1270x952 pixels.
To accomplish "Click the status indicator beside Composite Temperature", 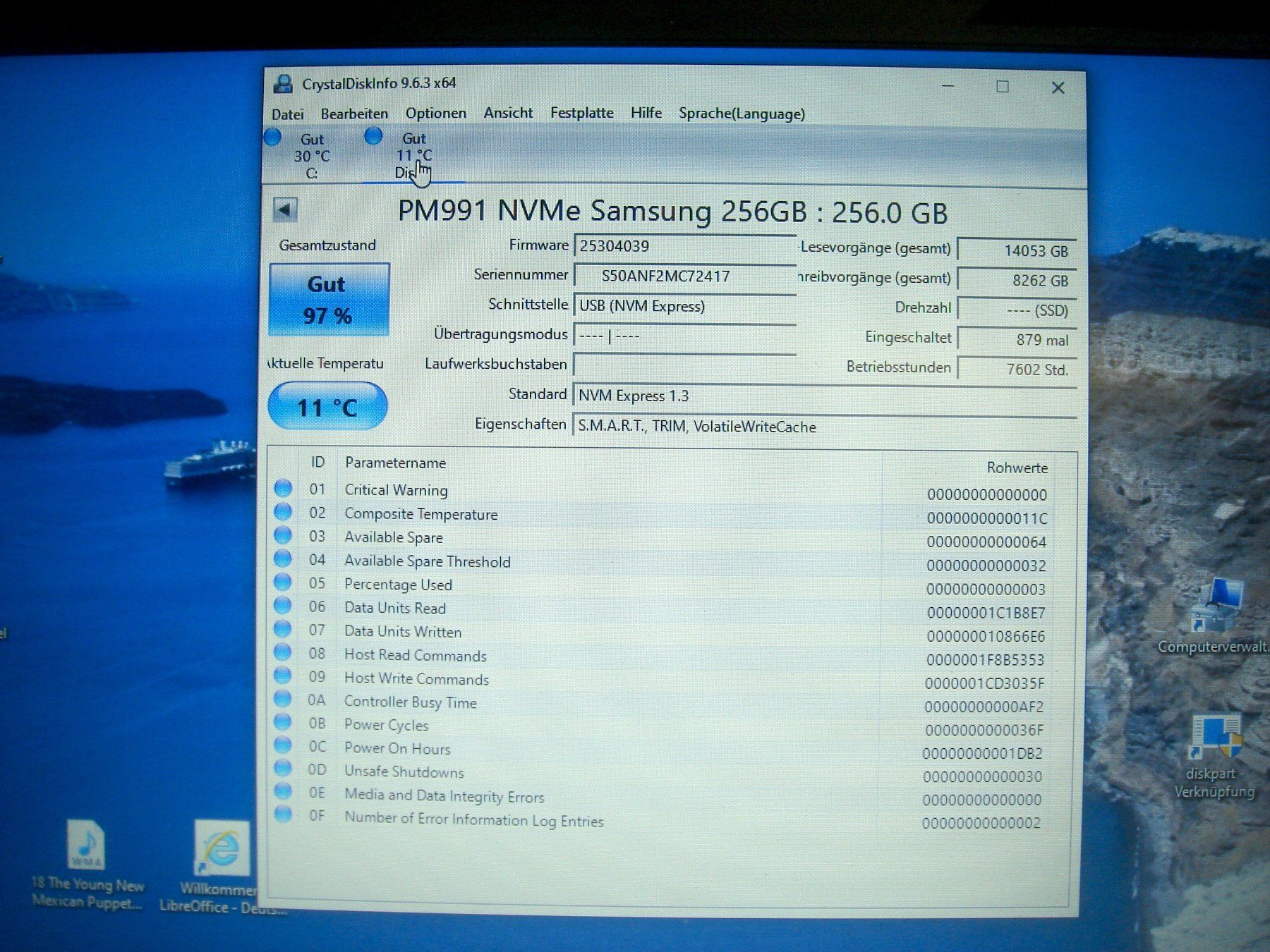I will coord(284,513).
